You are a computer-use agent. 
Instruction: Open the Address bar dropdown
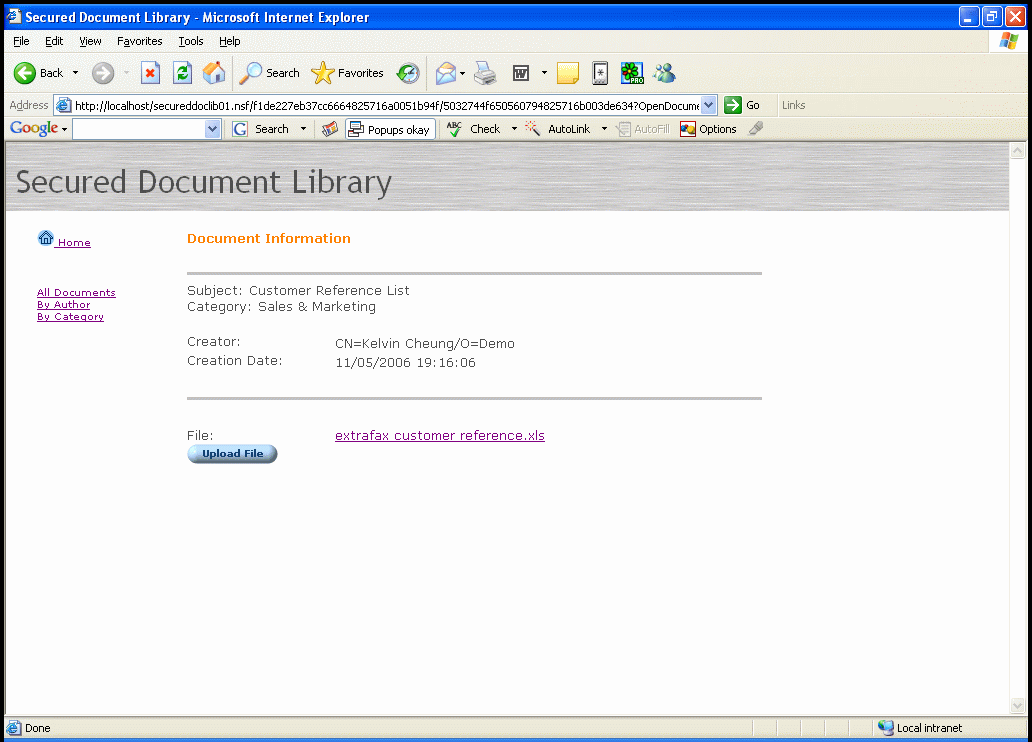pos(709,104)
